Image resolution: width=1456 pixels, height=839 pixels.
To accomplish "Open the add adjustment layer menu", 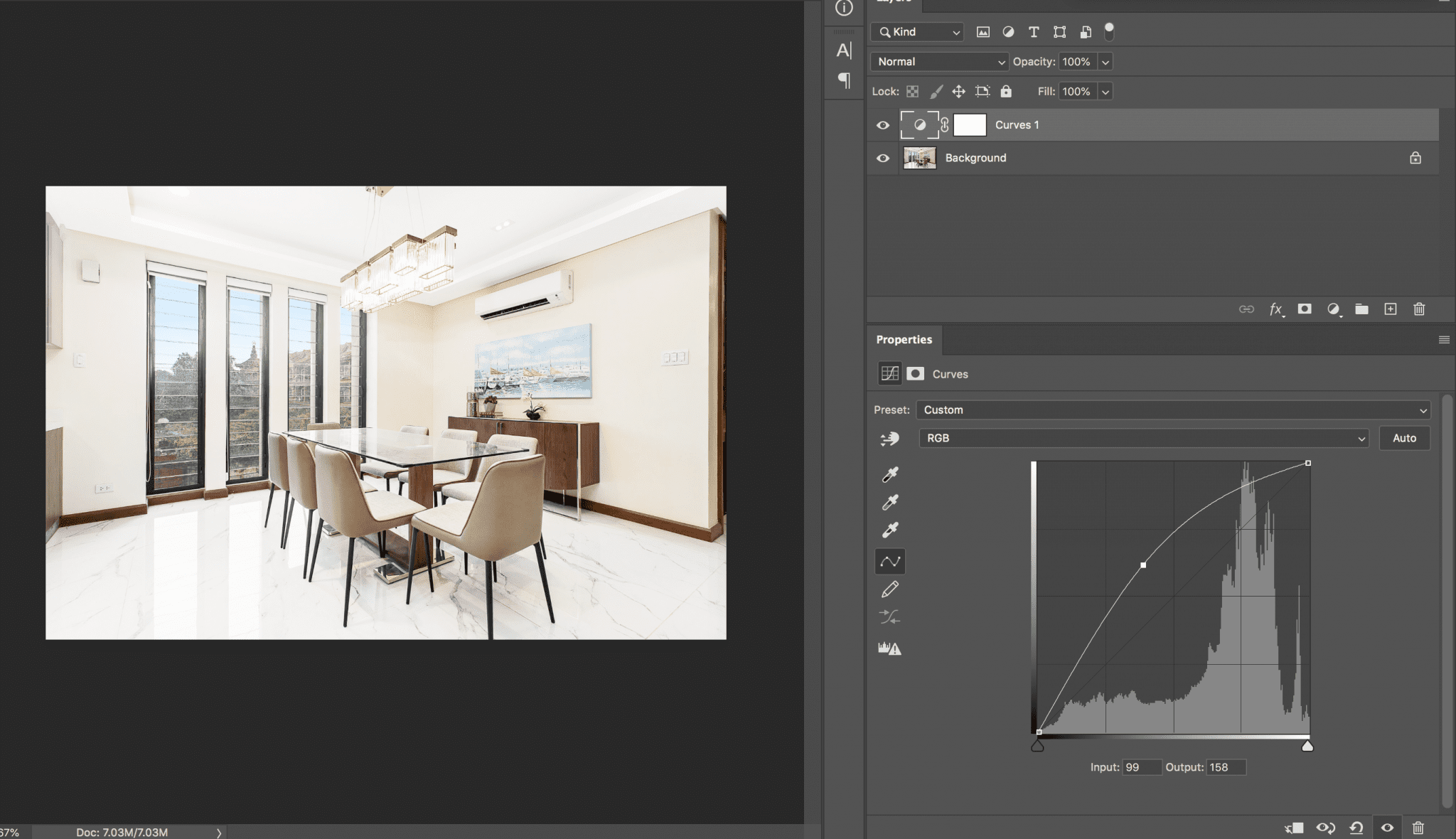I will (1333, 309).
